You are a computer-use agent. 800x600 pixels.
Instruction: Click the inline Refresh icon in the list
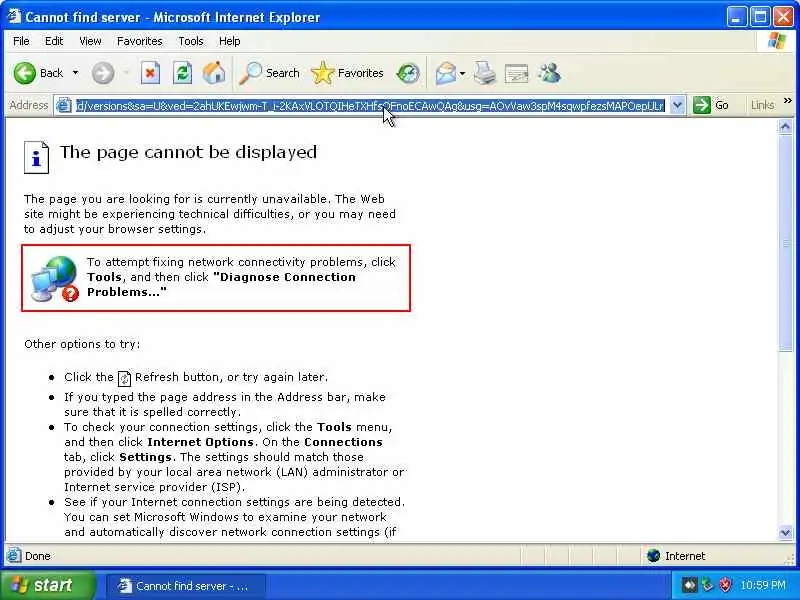click(x=124, y=378)
